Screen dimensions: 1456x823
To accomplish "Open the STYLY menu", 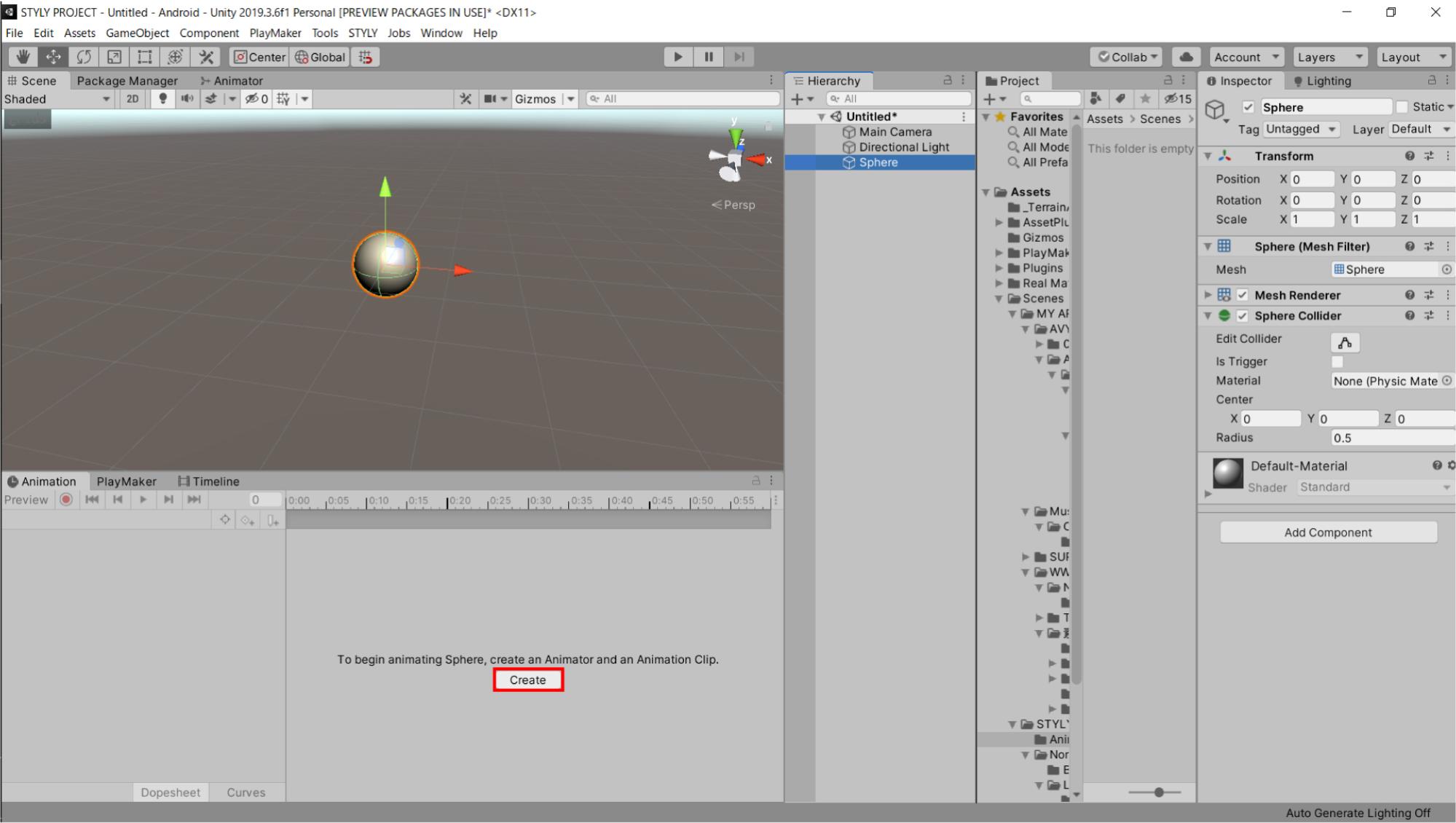I will pyautogui.click(x=362, y=33).
